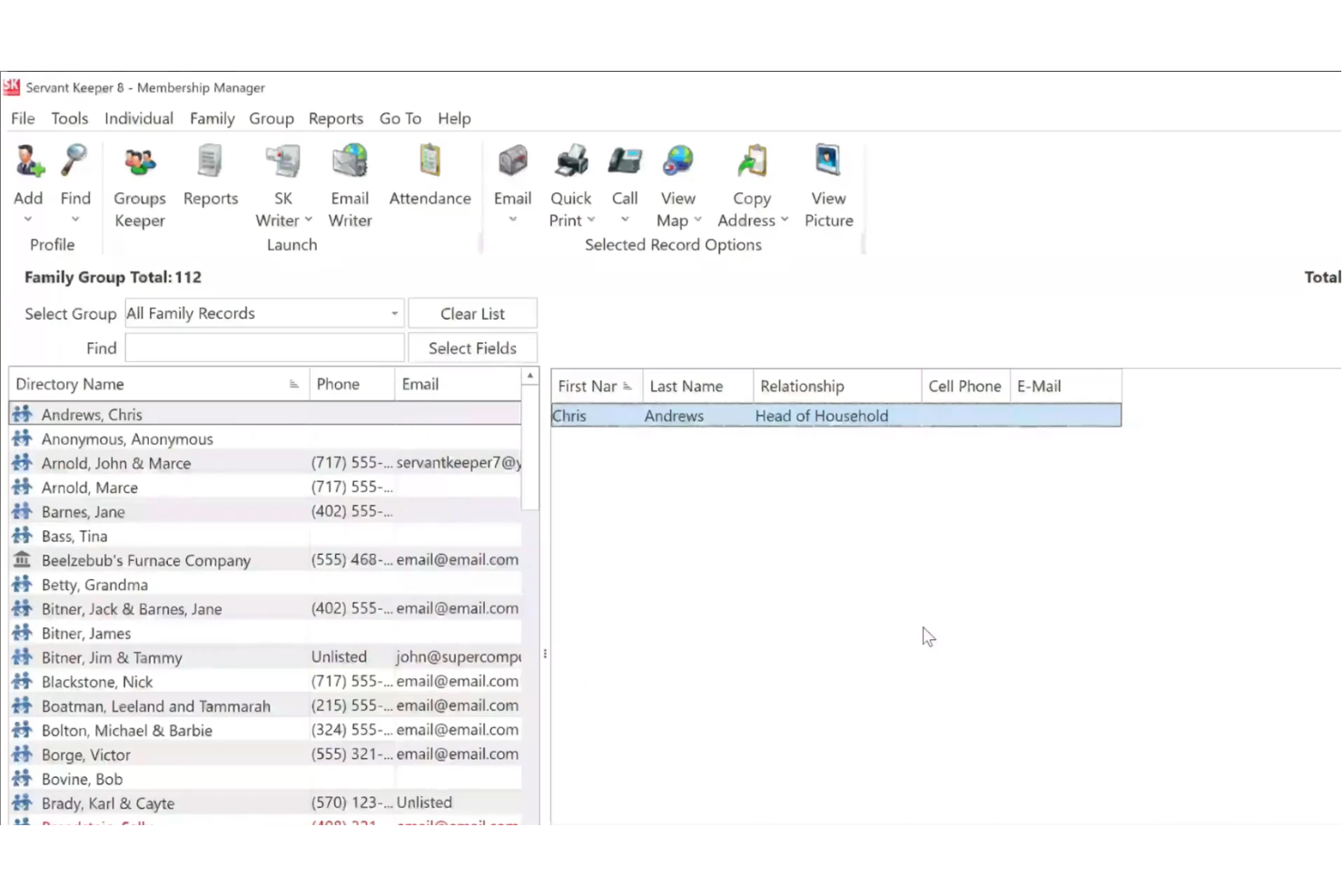Click the Cell Phone column header

click(965, 386)
